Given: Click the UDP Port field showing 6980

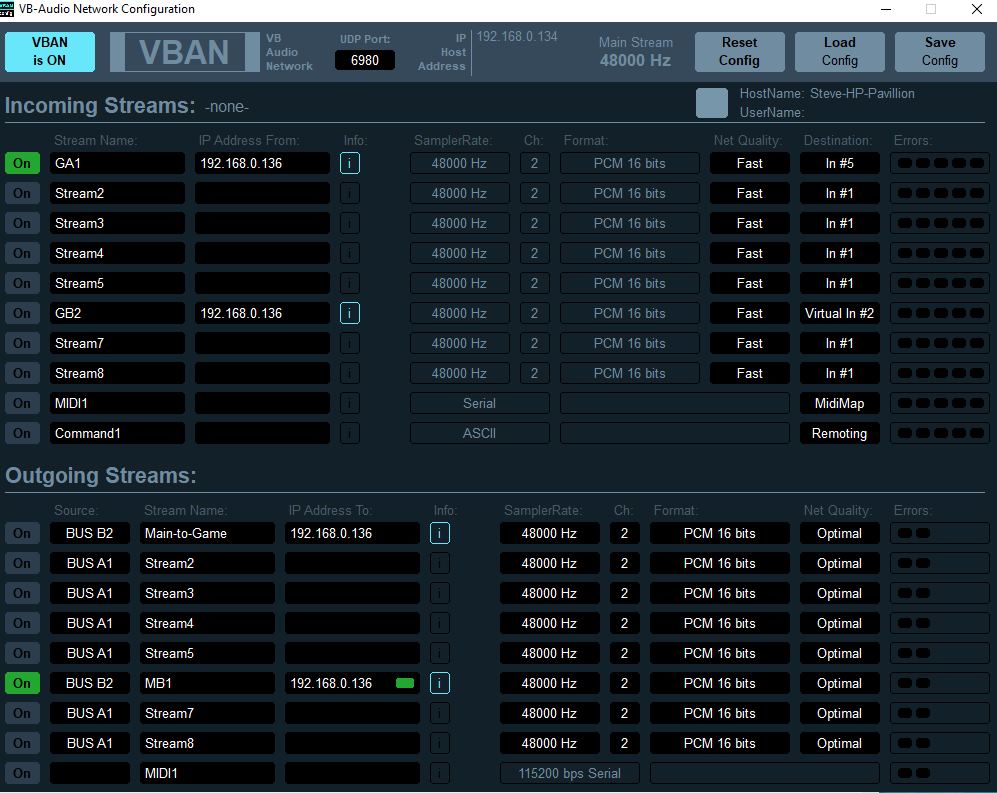Looking at the screenshot, I should (x=364, y=61).
